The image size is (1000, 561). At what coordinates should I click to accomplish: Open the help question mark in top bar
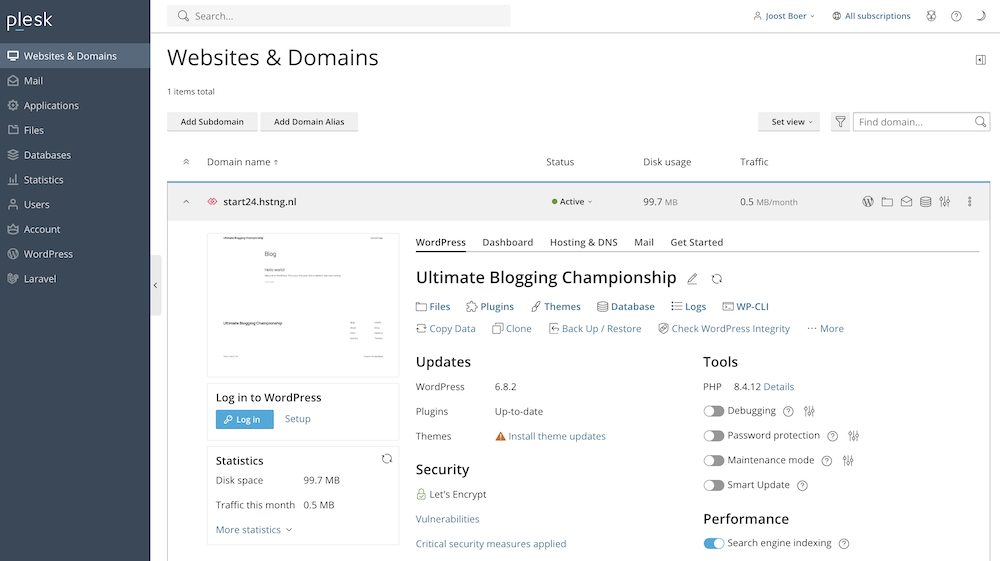point(956,16)
